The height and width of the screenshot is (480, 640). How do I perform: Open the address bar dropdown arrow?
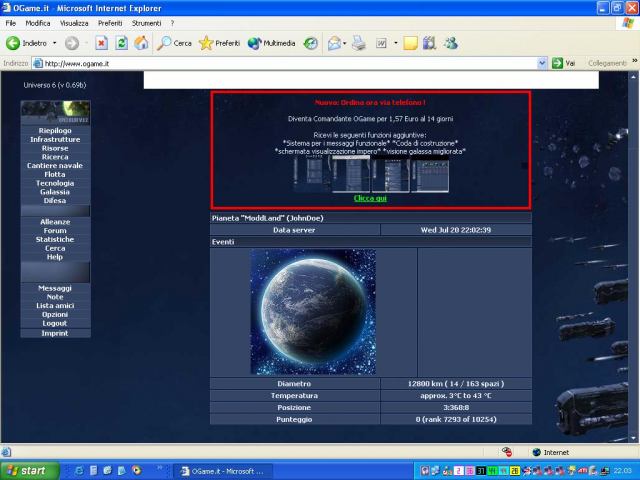point(542,63)
